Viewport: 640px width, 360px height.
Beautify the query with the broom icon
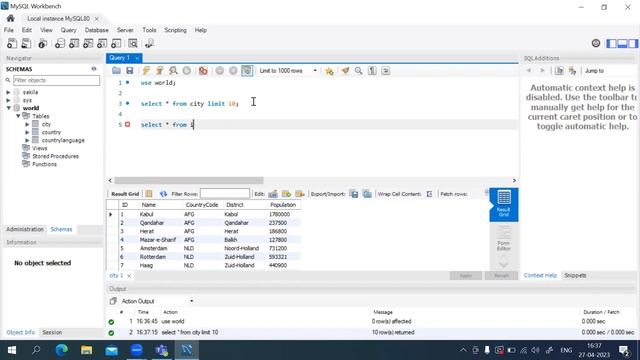345,71
